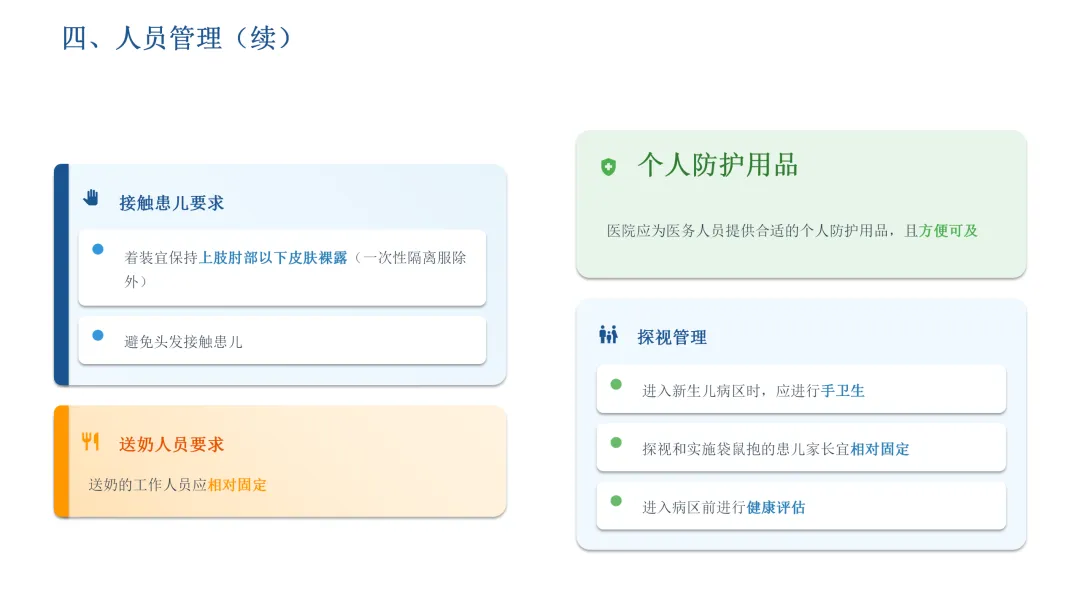The width and height of the screenshot is (1080, 608).
Task: Click the green bullet beside 进入病区前
Action: 616,501
